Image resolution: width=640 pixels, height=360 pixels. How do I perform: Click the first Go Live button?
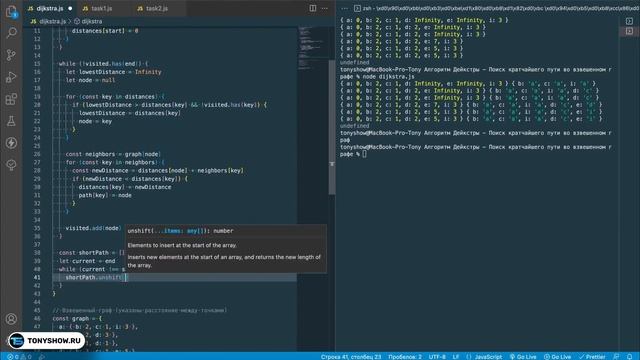[x=523, y=357]
